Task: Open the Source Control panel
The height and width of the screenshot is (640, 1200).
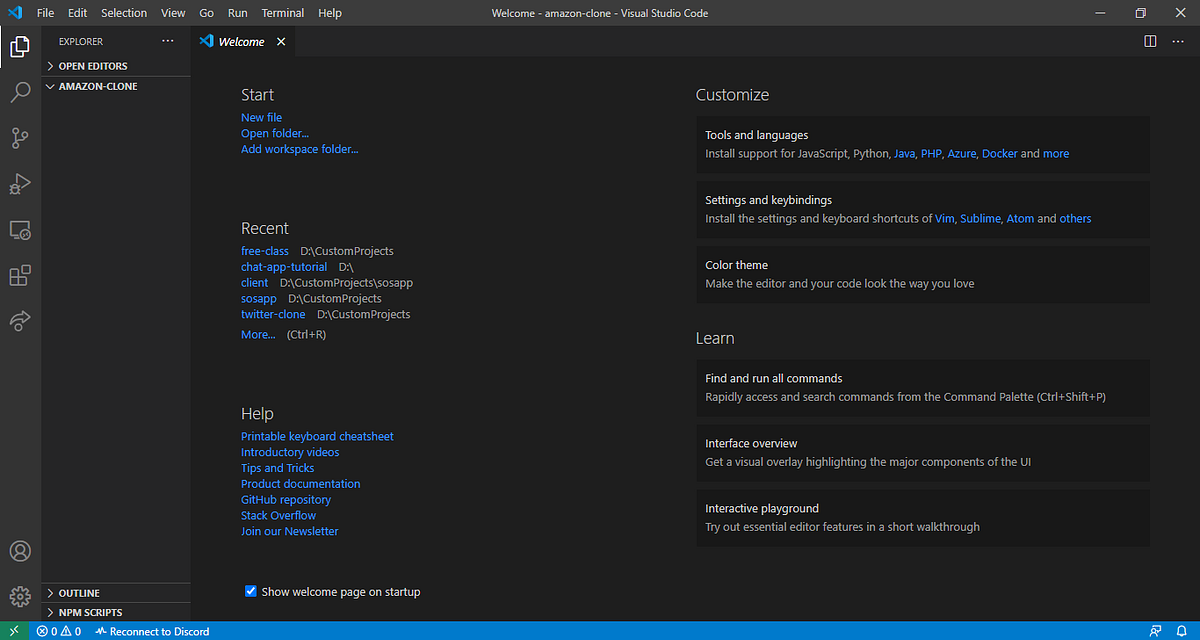Action: tap(20, 138)
